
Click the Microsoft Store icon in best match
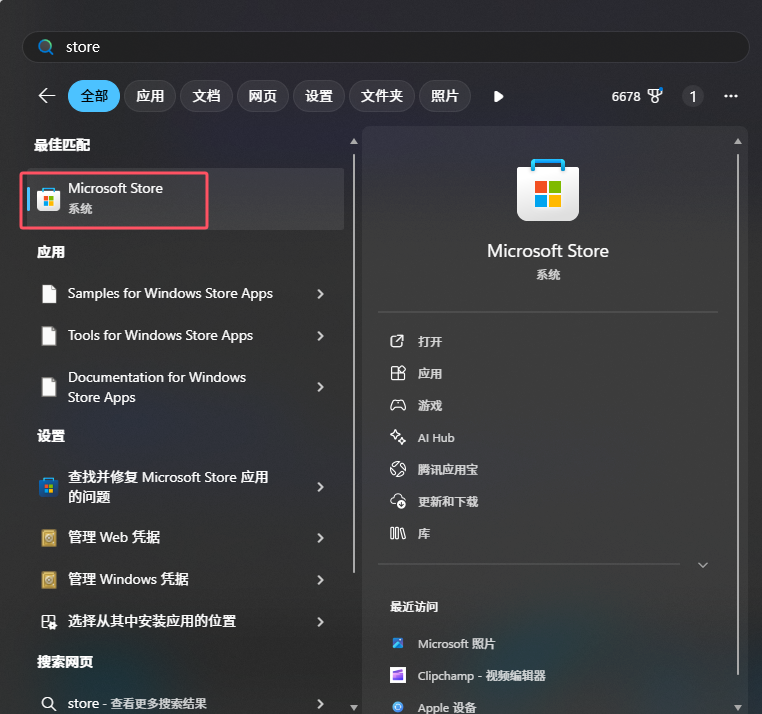(x=49, y=199)
